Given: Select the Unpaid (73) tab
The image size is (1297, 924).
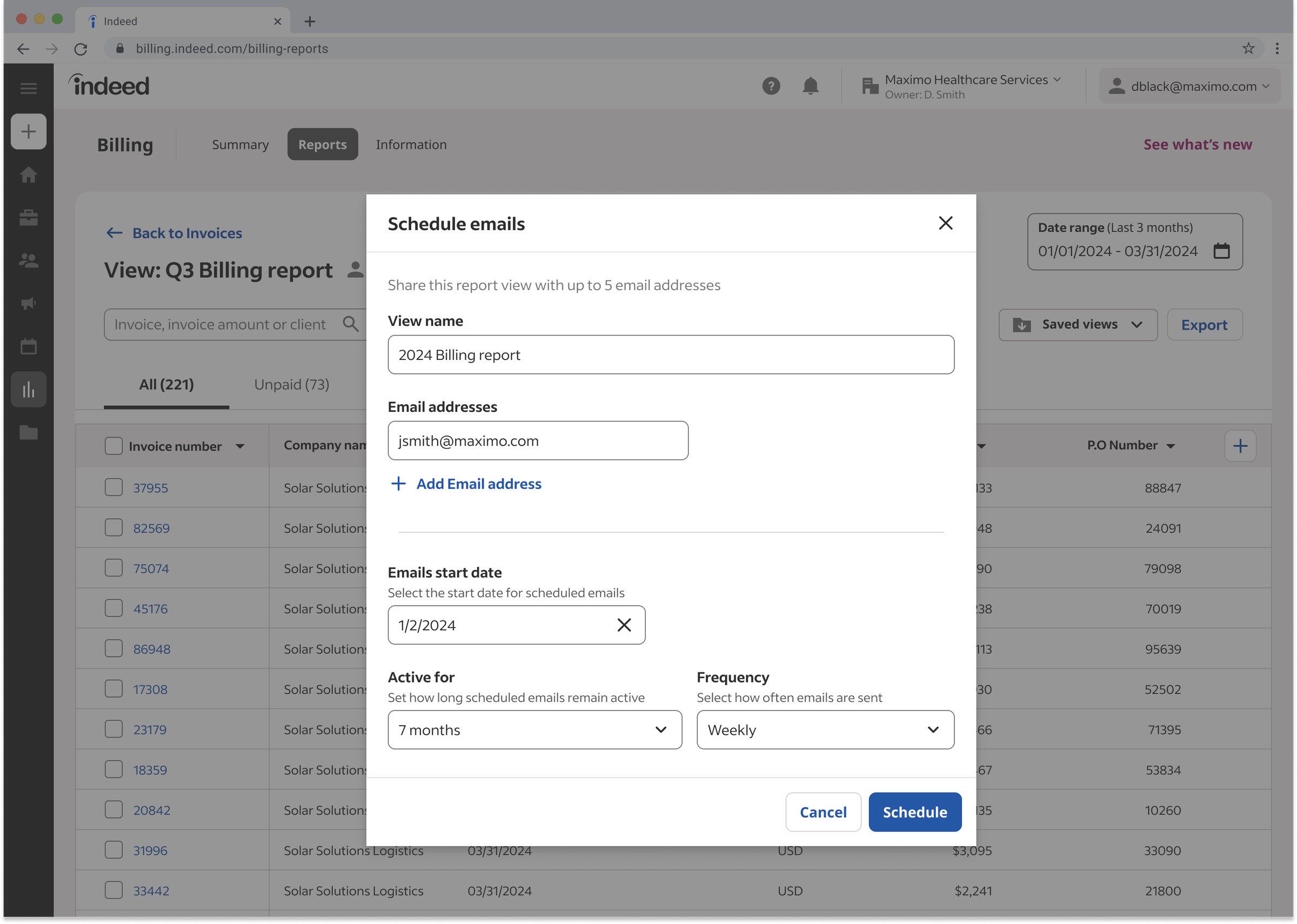Looking at the screenshot, I should (x=292, y=385).
